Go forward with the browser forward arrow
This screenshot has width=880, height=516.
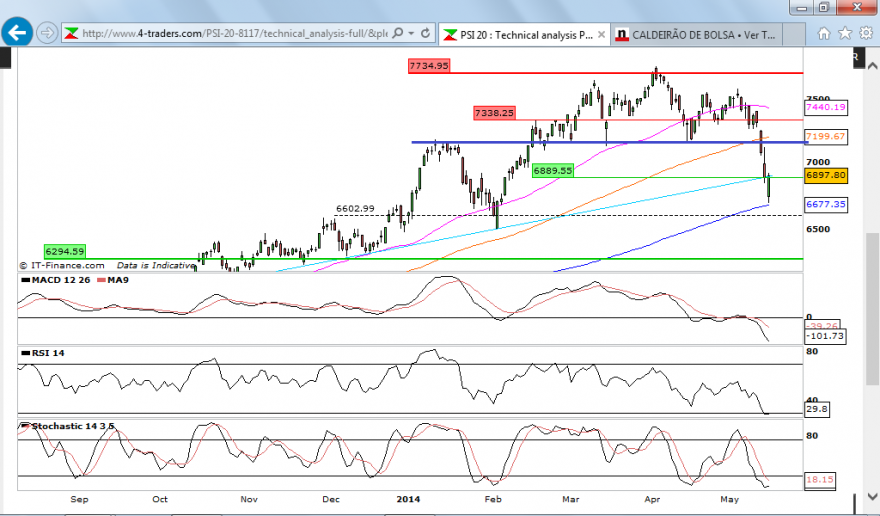[x=47, y=33]
